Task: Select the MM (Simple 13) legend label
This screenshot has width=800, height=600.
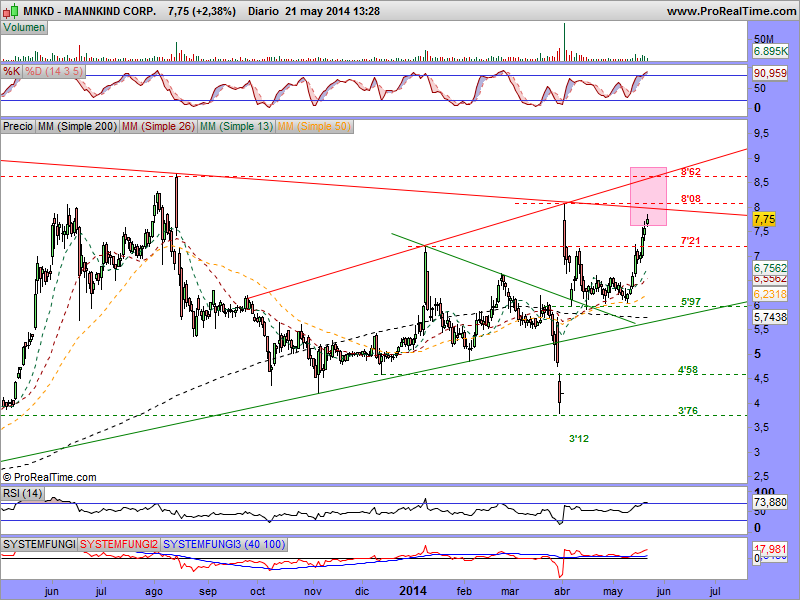Action: 236,126
